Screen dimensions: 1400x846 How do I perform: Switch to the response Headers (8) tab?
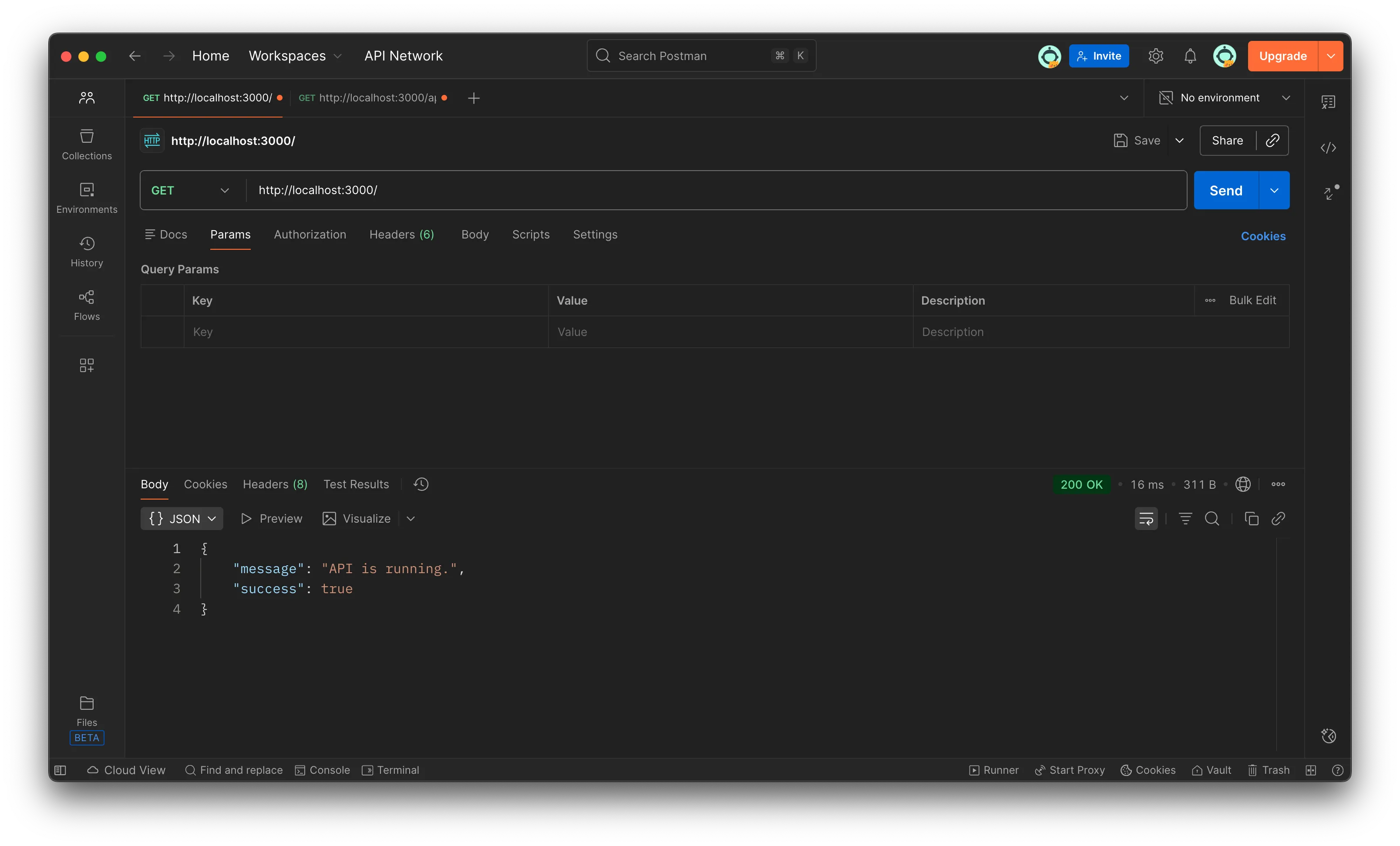275,484
